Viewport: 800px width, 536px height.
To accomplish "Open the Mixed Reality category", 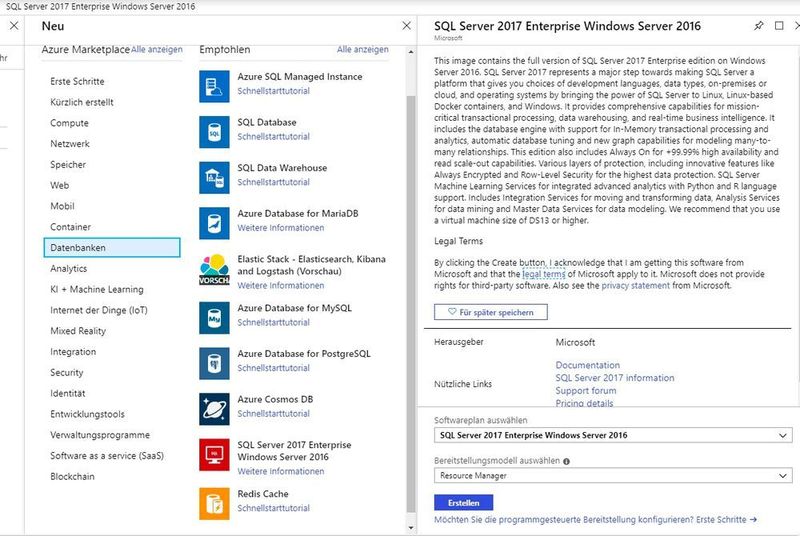I will click(78, 331).
